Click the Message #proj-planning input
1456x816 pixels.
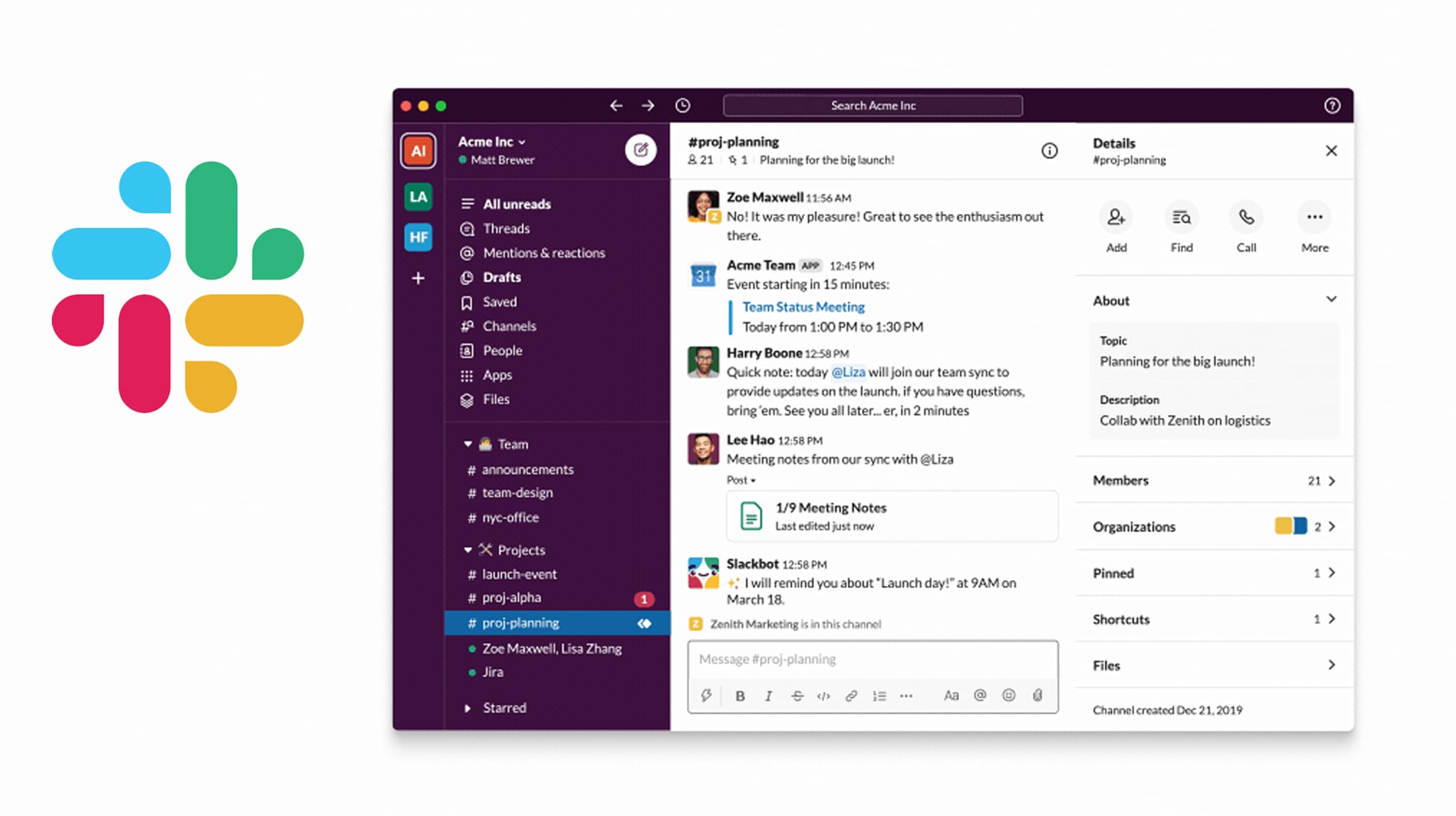(x=873, y=659)
